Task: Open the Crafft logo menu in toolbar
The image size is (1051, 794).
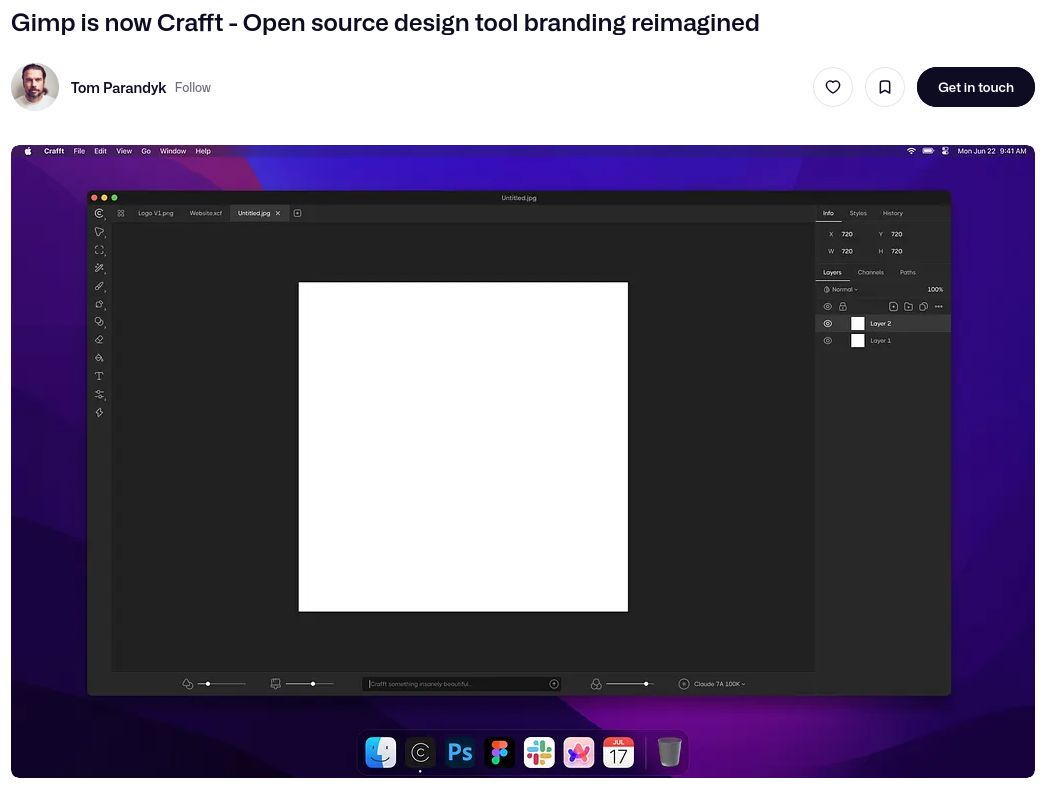Action: pyautogui.click(x=99, y=214)
